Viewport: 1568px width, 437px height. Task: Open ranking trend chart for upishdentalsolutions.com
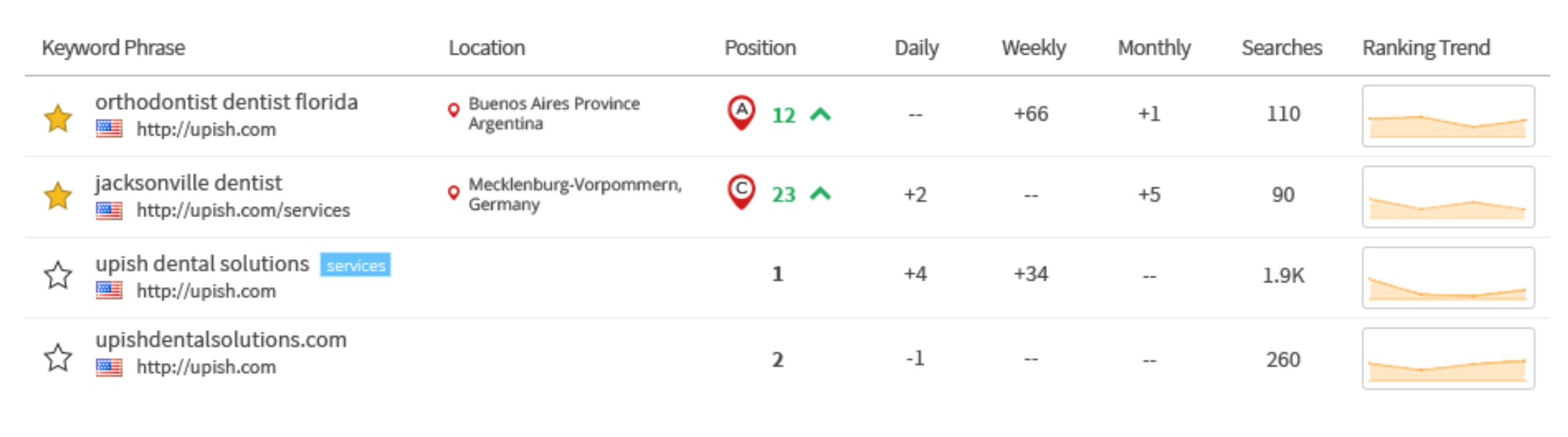click(x=1448, y=359)
